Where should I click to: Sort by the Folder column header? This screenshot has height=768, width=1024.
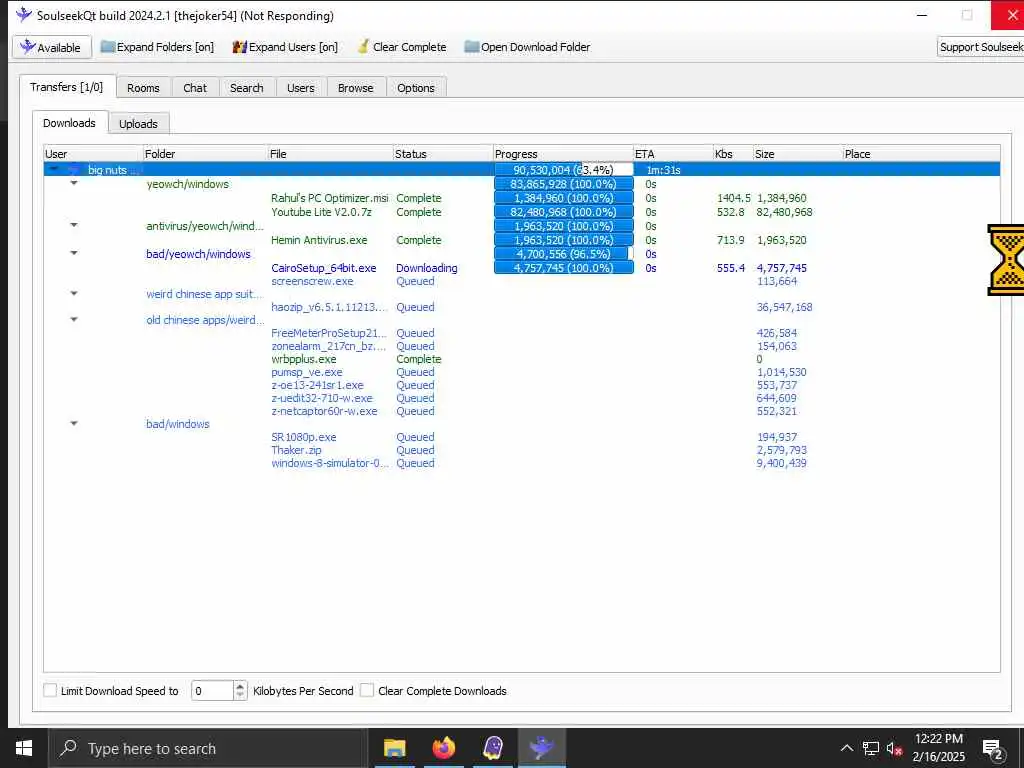(205, 154)
